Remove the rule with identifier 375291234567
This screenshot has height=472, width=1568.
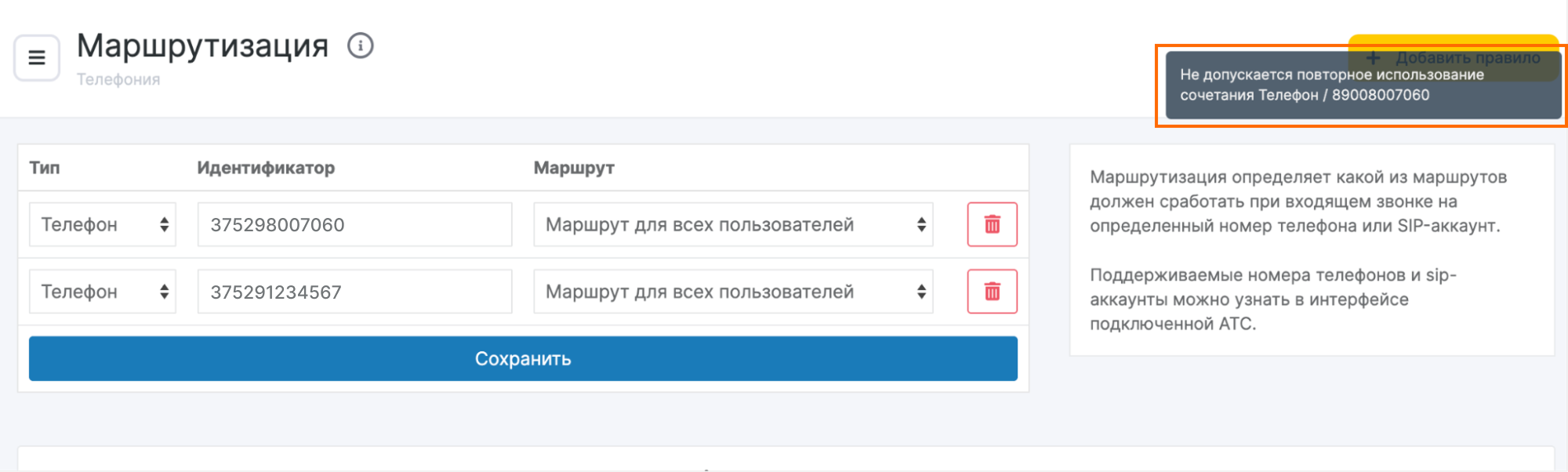[992, 292]
